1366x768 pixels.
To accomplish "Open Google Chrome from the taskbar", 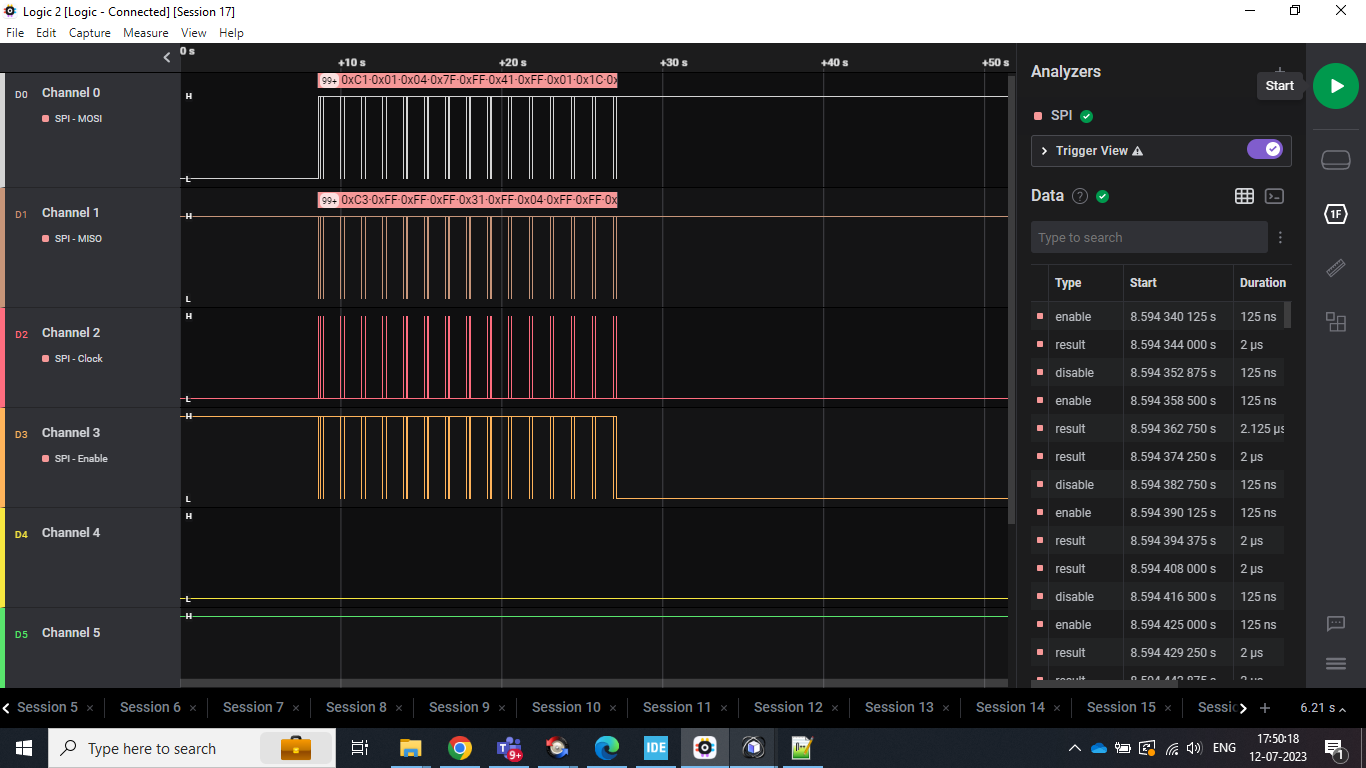I will click(459, 748).
